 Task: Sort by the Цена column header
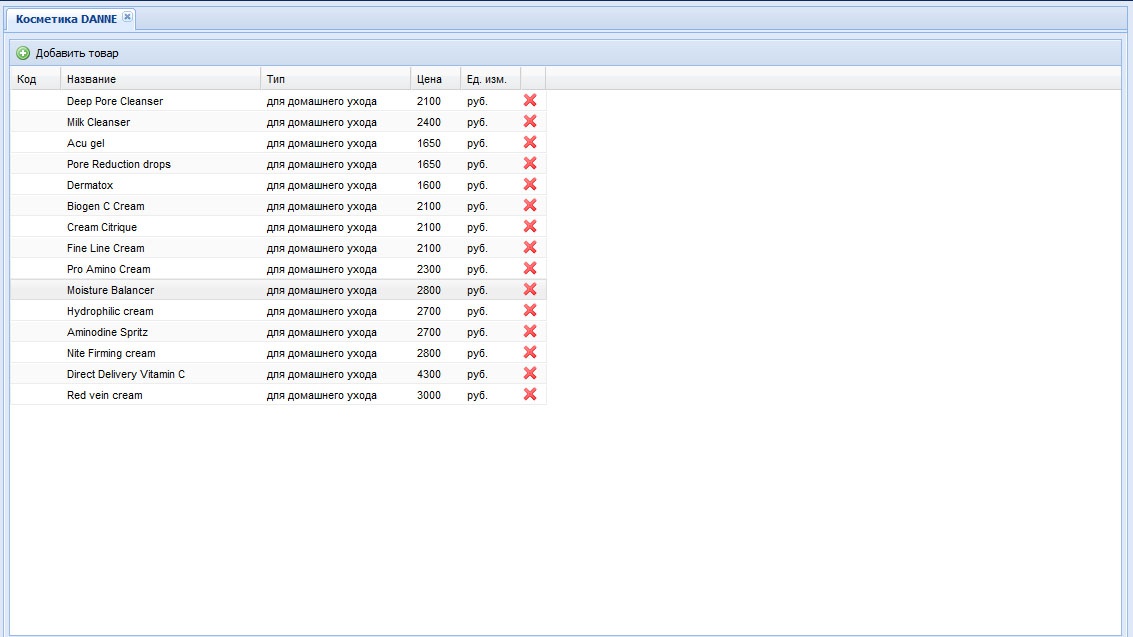(x=436, y=79)
